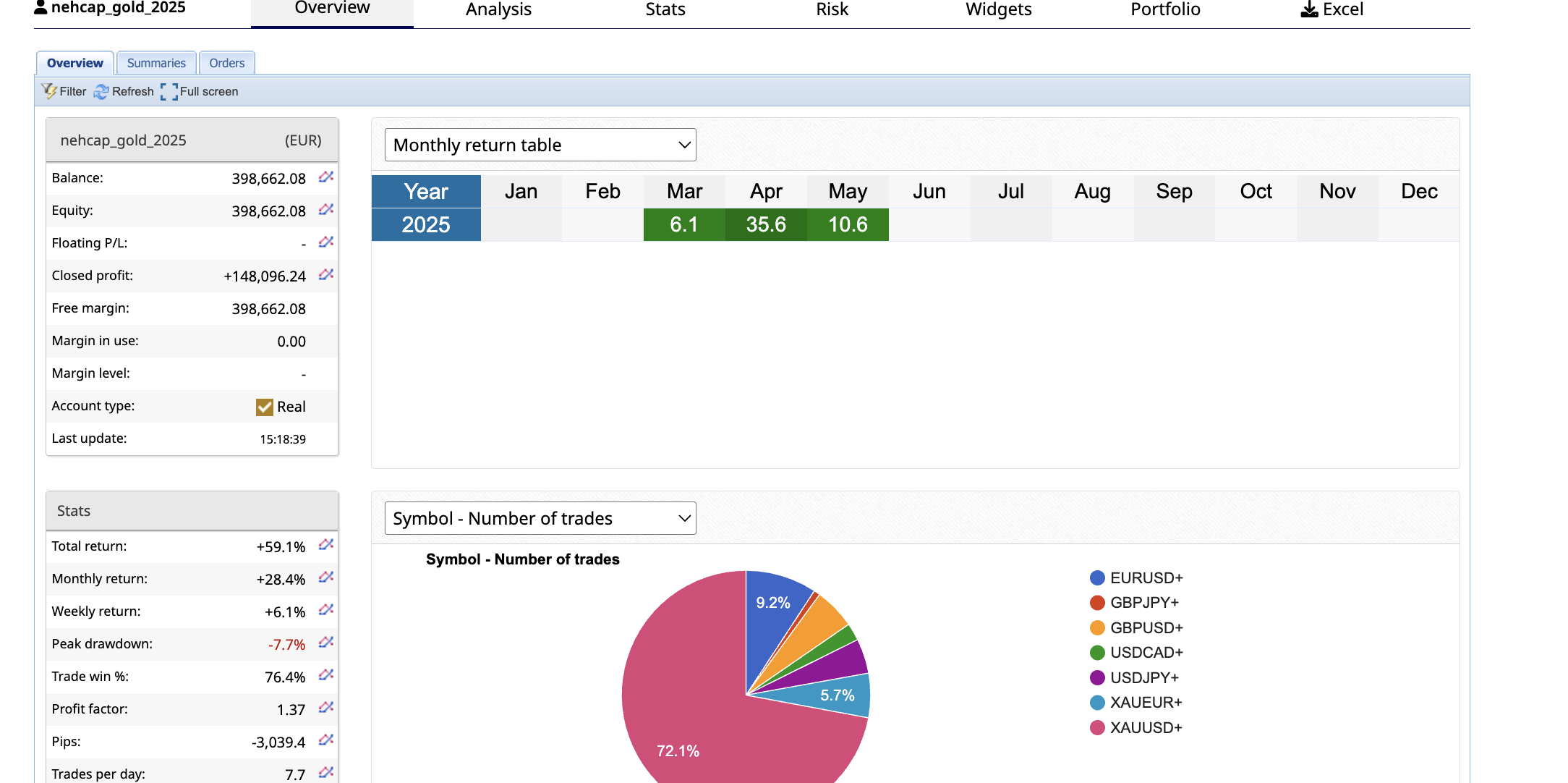Open the Peak drawdown chart icon
The height and width of the screenshot is (783, 1568).
coord(326,643)
